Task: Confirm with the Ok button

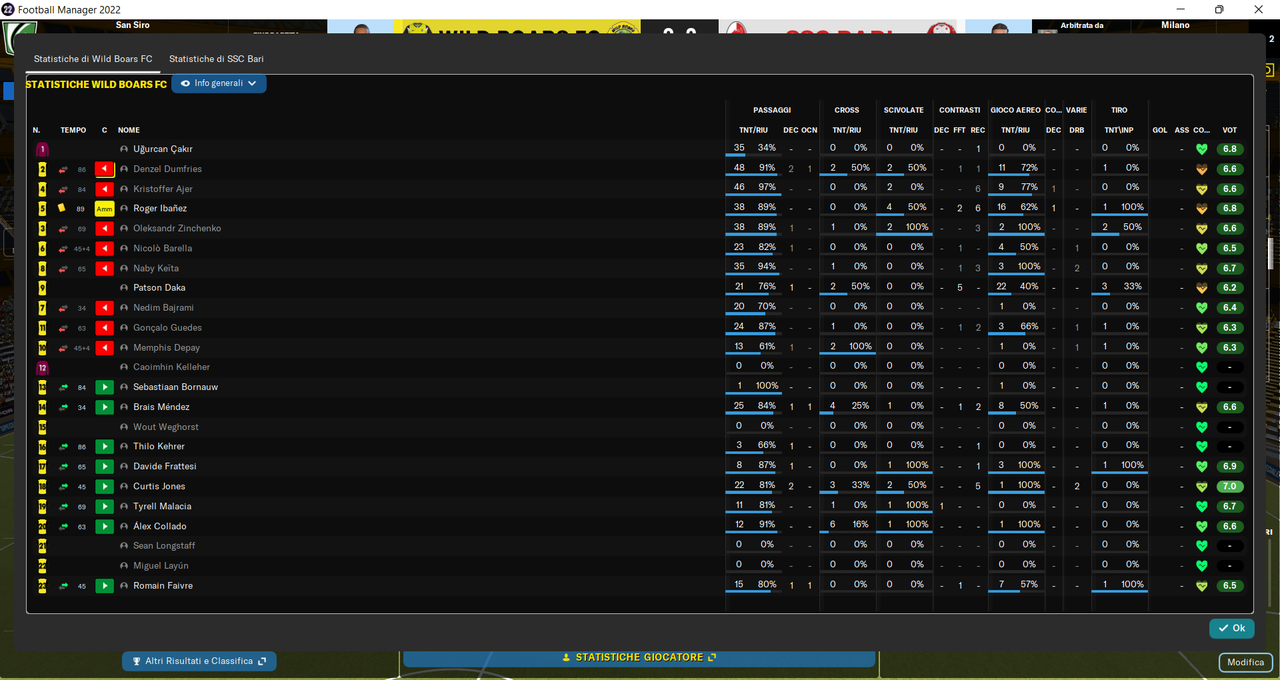Action: coord(1232,628)
